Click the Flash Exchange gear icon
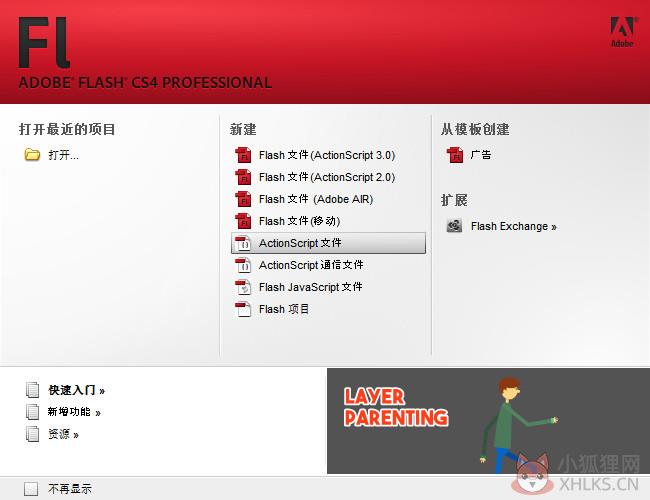The height and width of the screenshot is (500, 650). 454,226
